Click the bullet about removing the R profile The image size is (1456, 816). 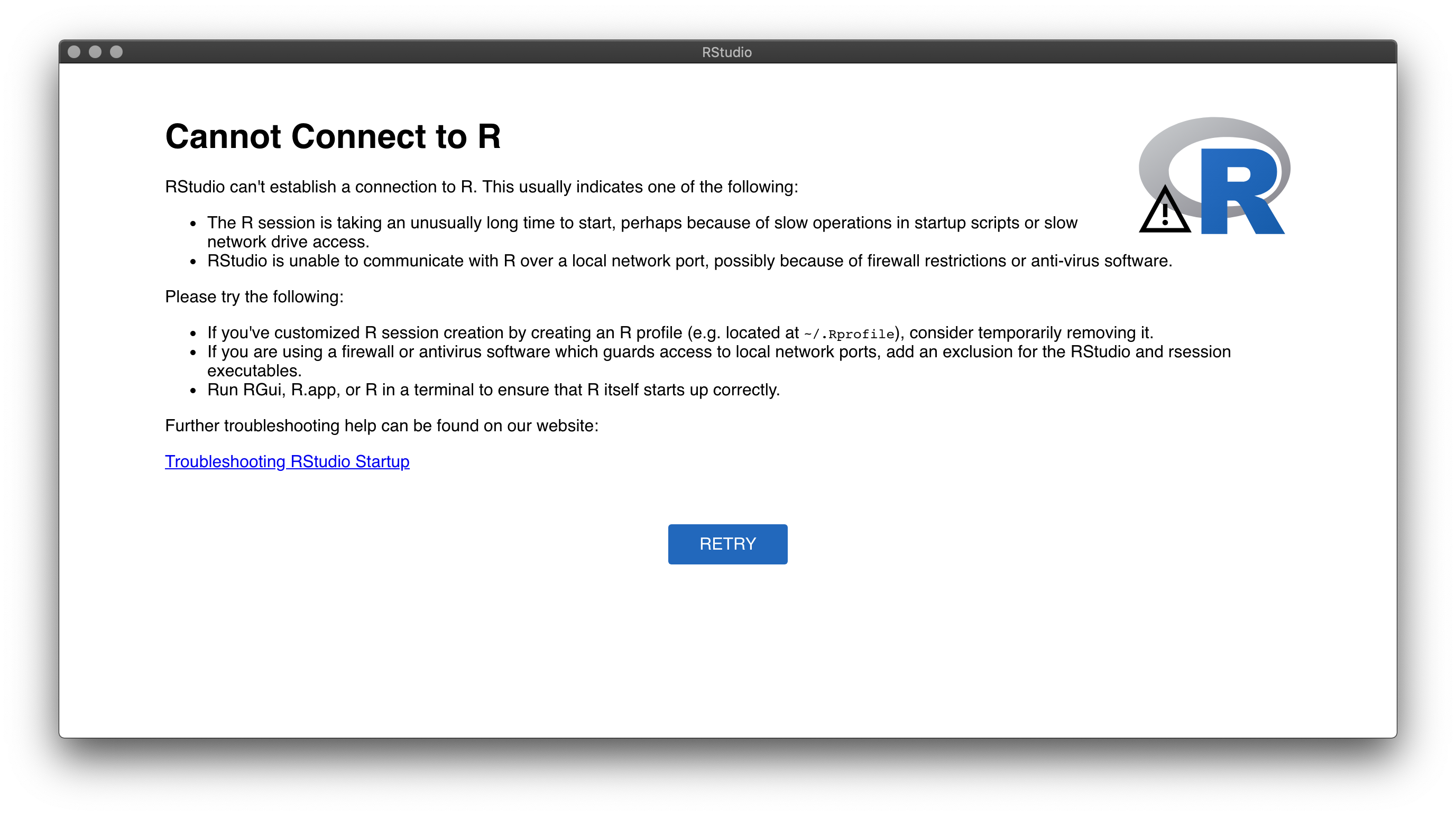[678, 333]
